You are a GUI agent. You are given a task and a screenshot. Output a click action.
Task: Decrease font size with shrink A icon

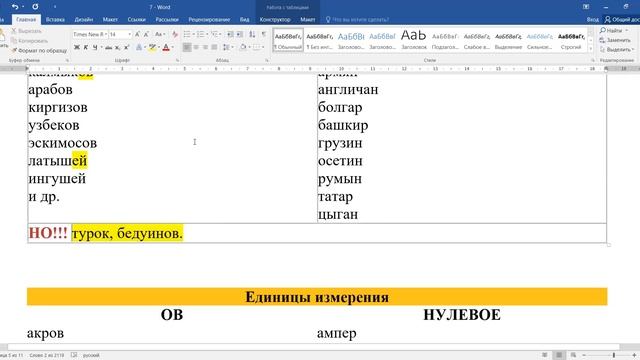tap(147, 35)
